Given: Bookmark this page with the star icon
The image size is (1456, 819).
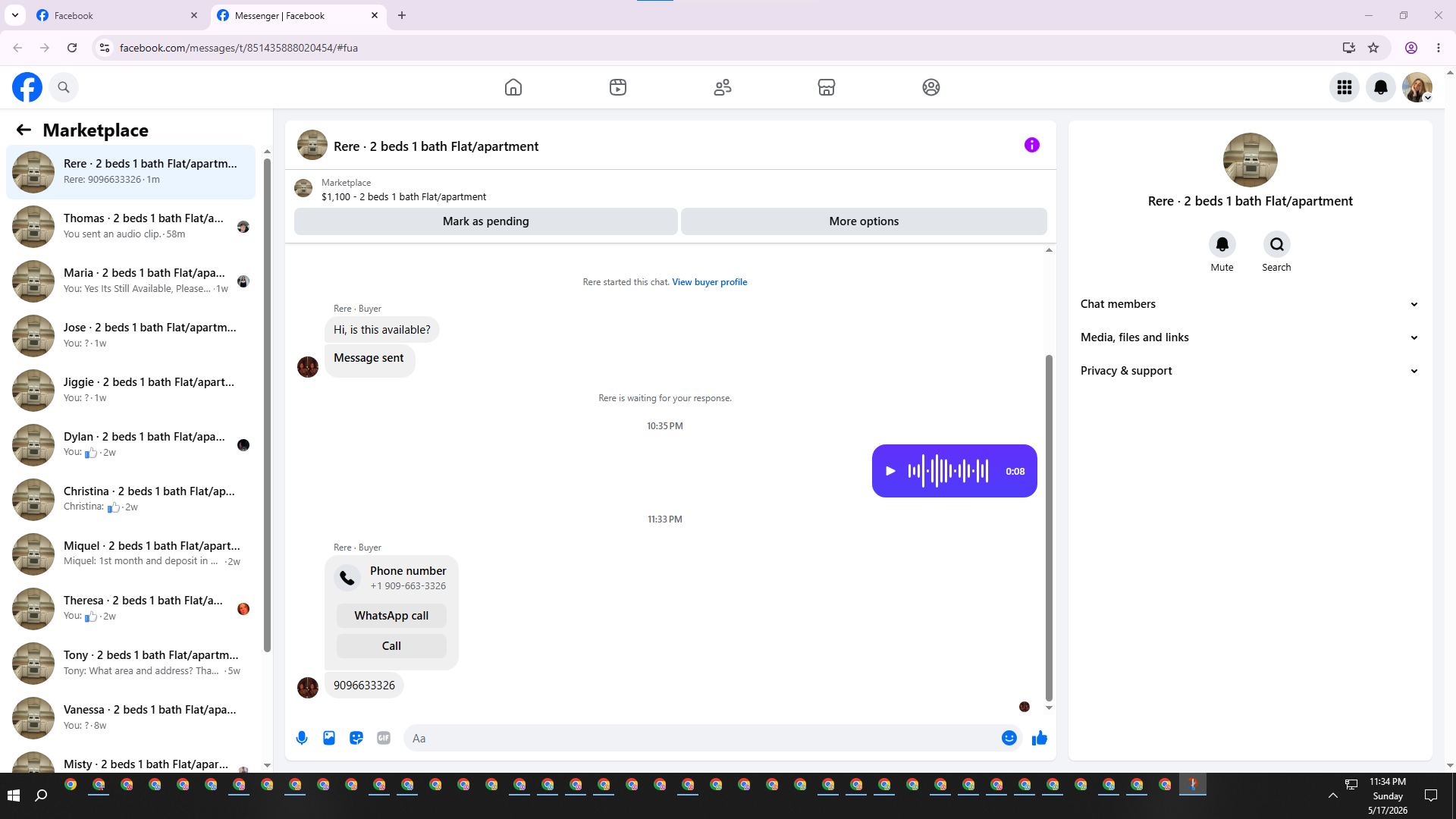Looking at the screenshot, I should coord(1373,48).
